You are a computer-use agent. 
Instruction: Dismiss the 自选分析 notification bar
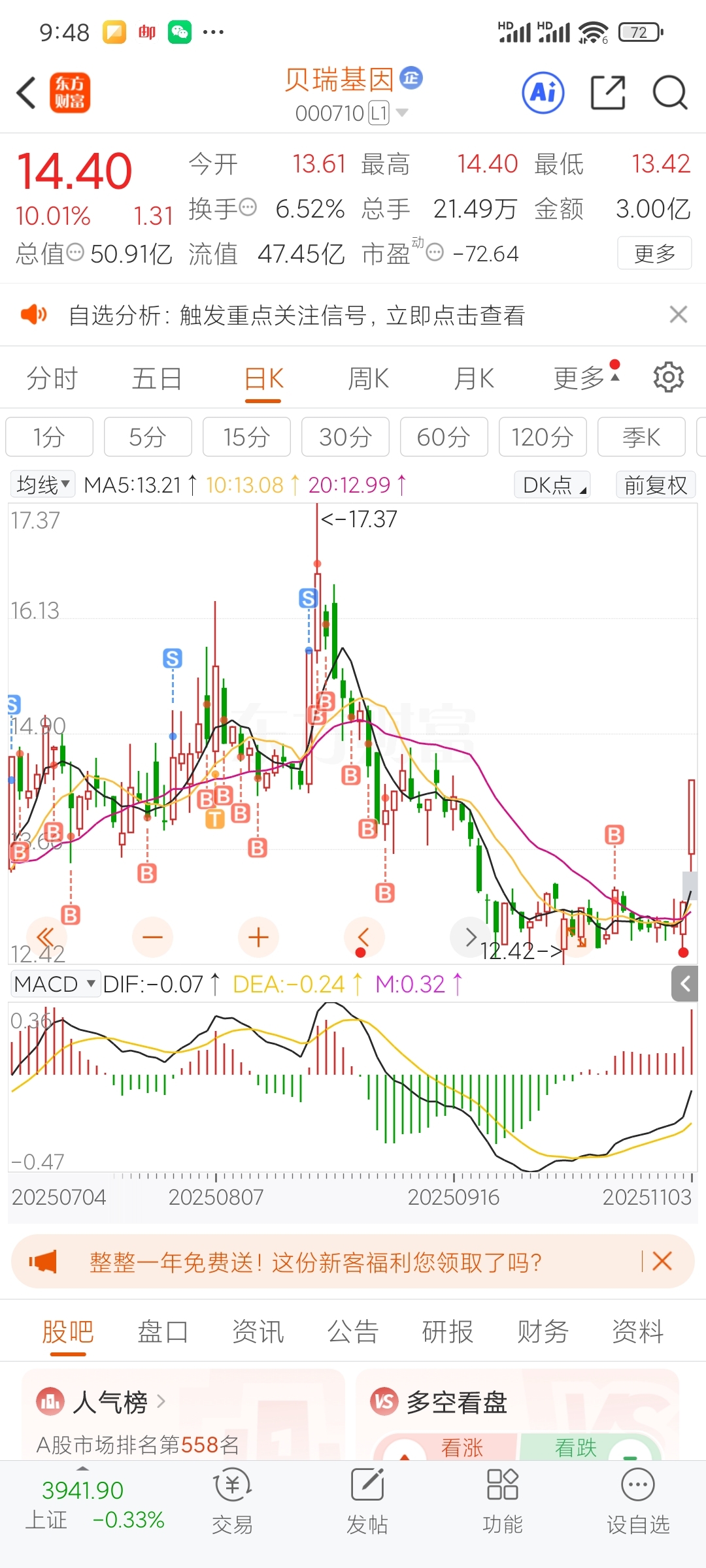[x=679, y=315]
